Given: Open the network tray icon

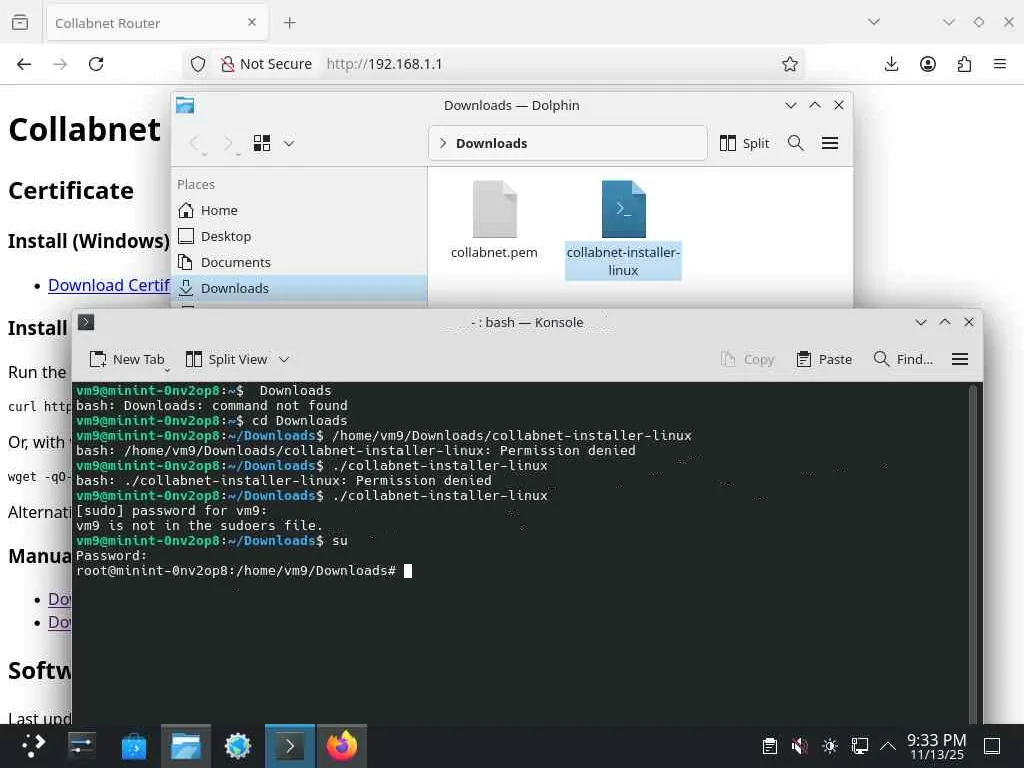Looking at the screenshot, I should pyautogui.click(x=859, y=746).
